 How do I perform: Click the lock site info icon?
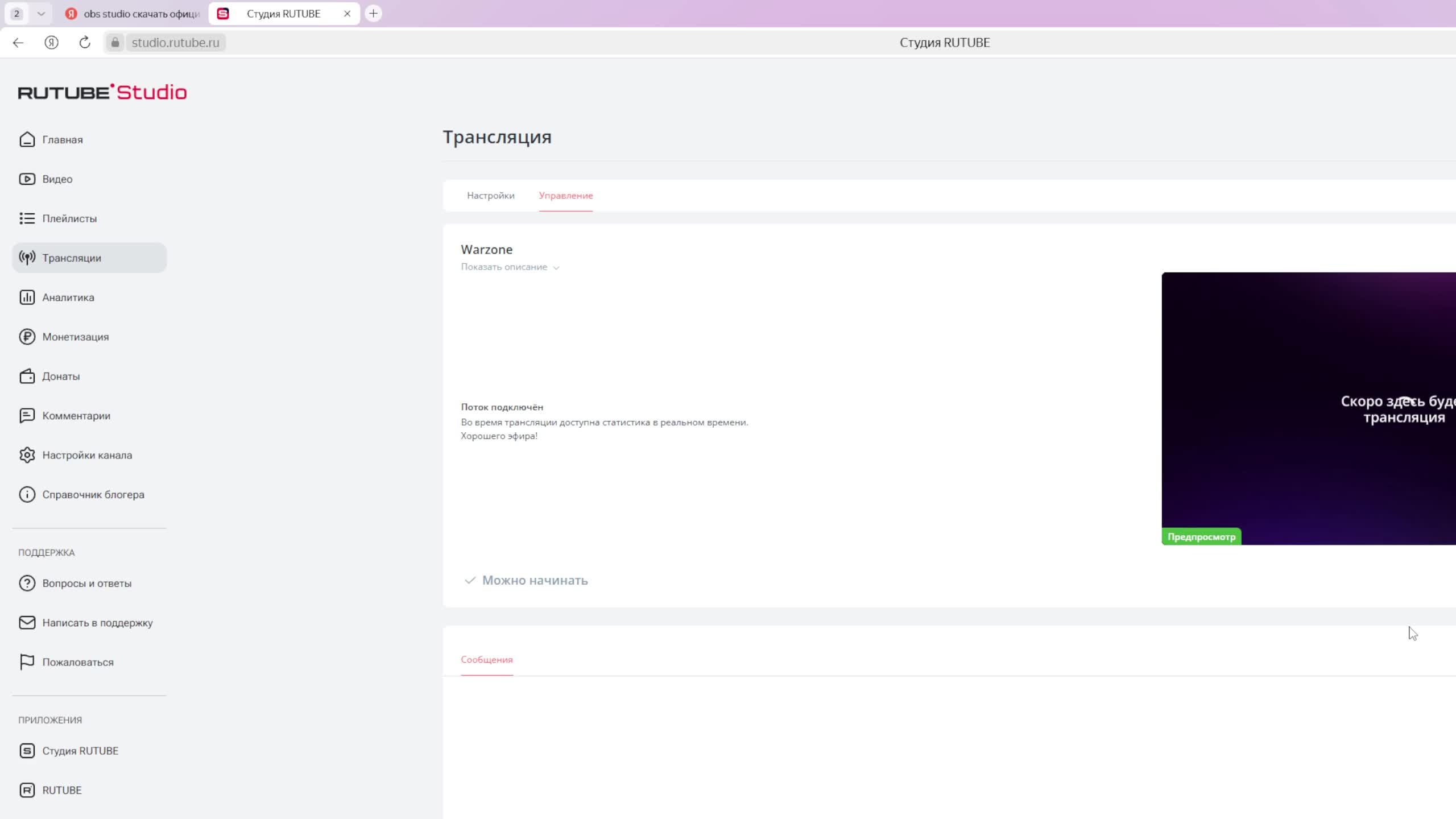(x=115, y=43)
